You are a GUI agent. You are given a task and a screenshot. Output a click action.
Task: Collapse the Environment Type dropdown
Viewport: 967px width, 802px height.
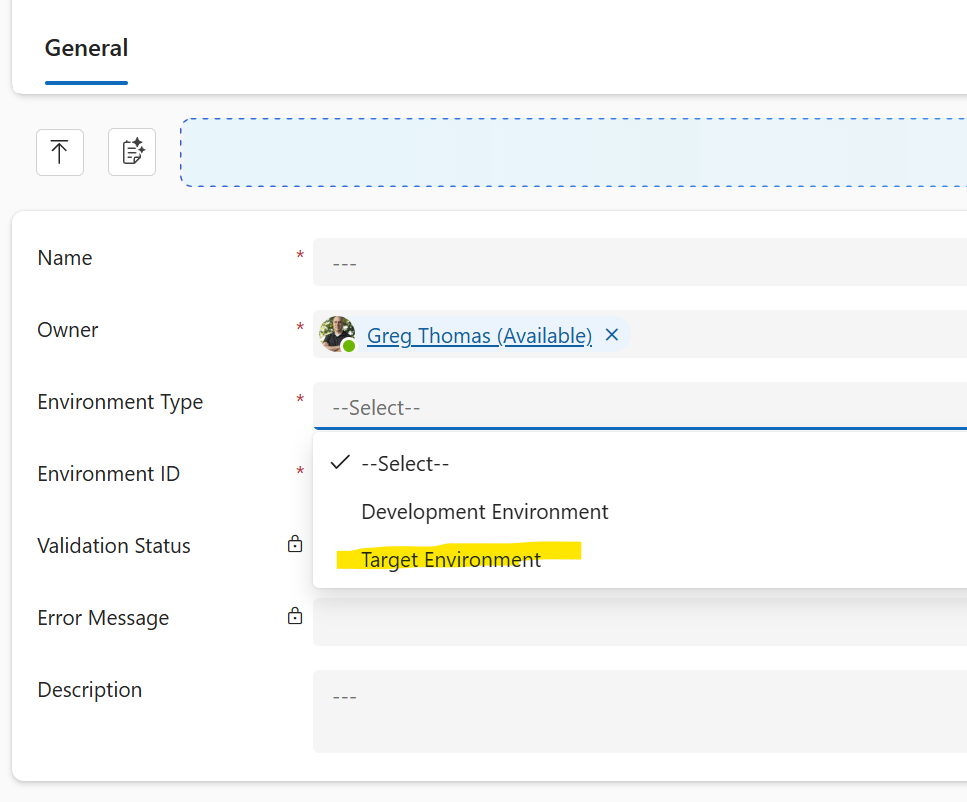coord(640,407)
